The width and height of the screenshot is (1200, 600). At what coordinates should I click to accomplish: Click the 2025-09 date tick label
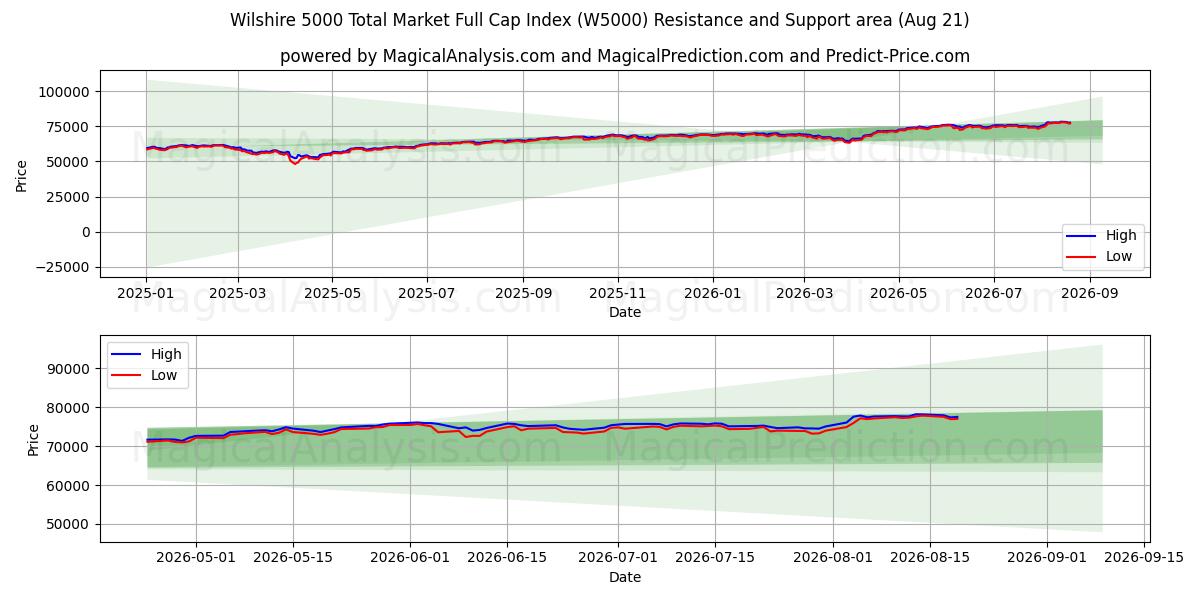pyautogui.click(x=523, y=294)
